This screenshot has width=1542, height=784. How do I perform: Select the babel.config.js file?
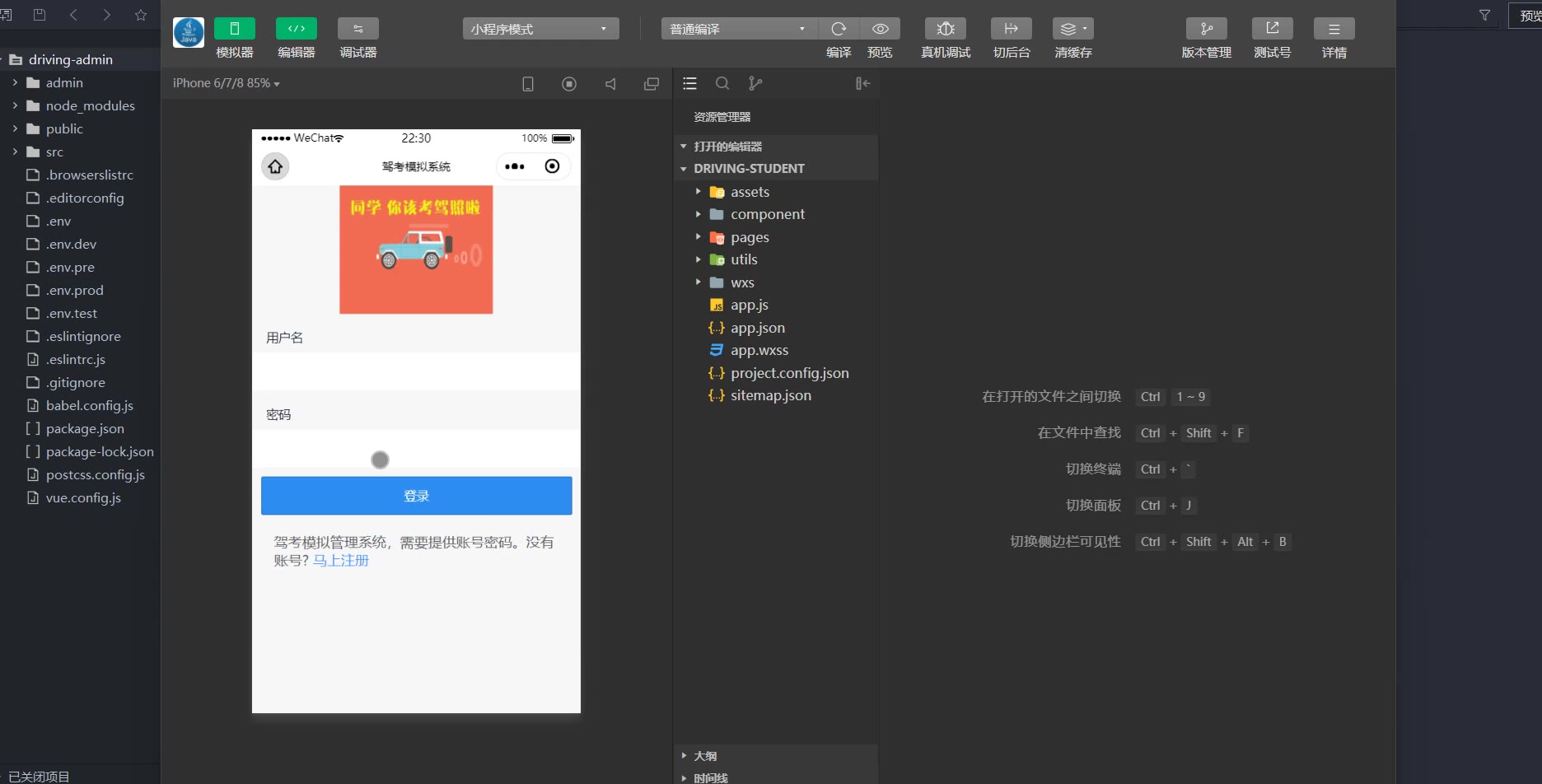click(x=80, y=405)
